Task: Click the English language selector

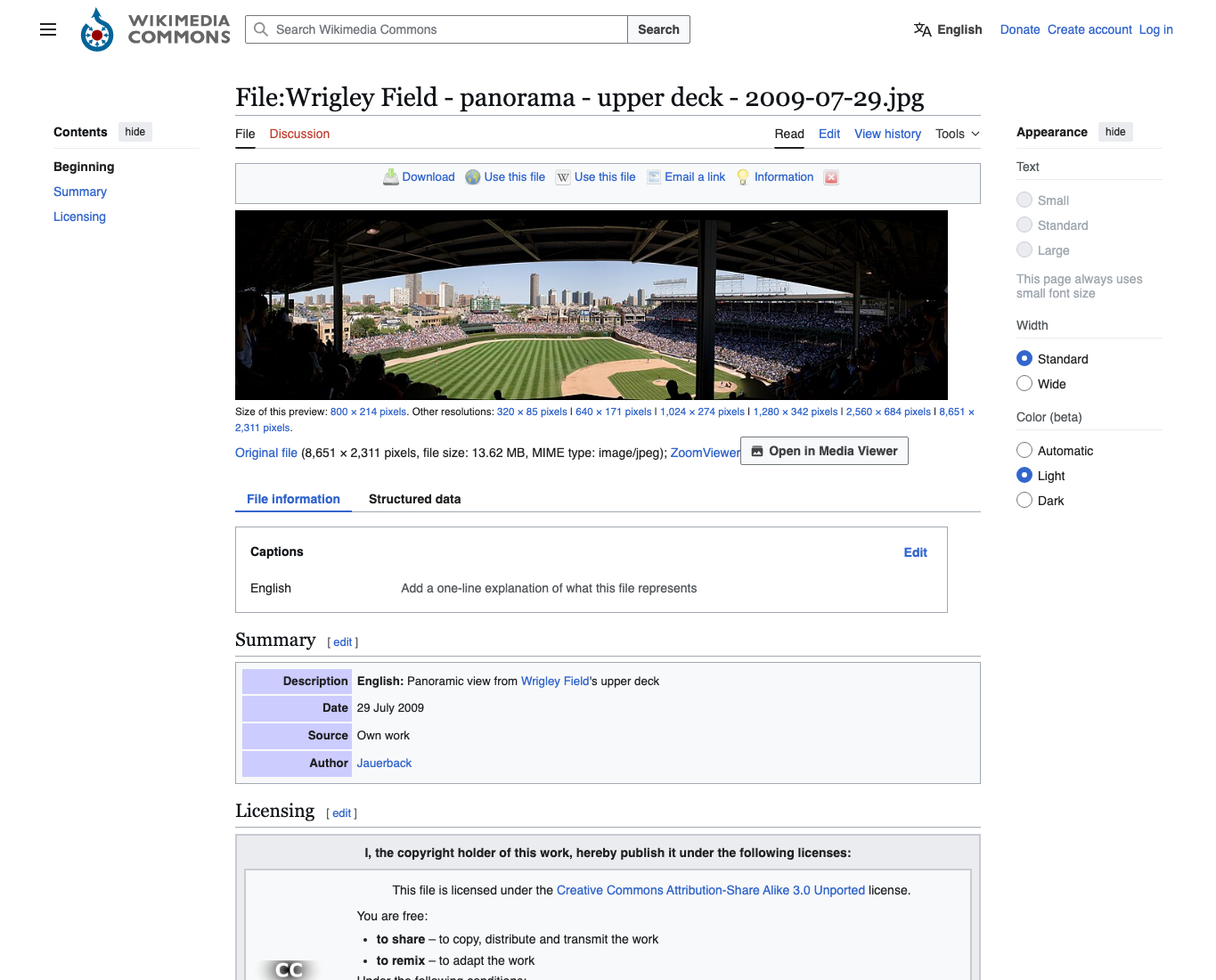Action: pyautogui.click(x=948, y=29)
